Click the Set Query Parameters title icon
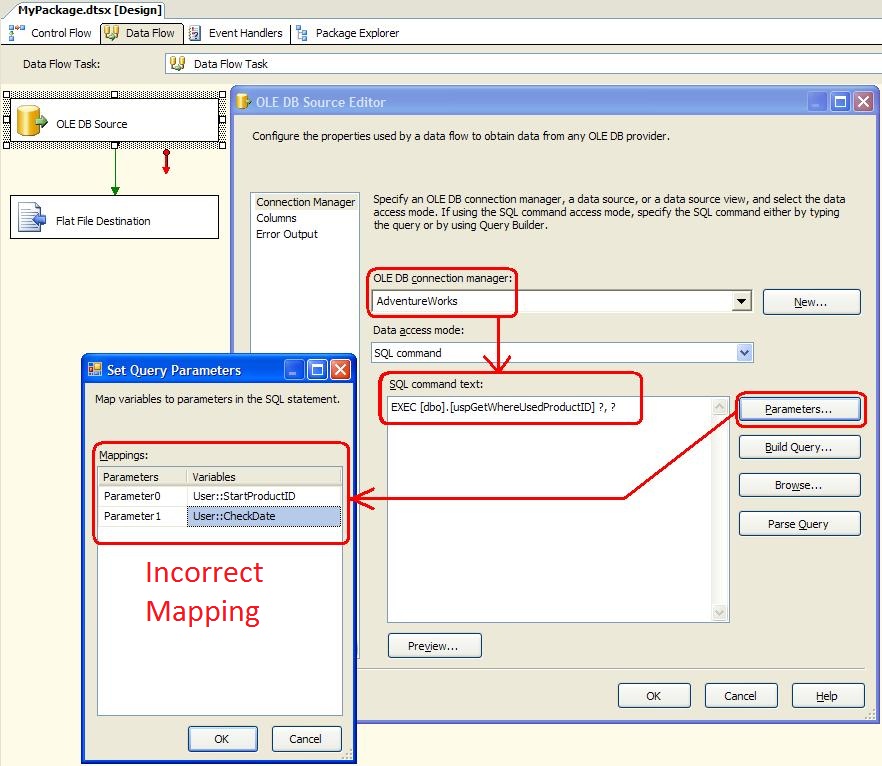Screen dimensions: 882x766 [x=95, y=370]
